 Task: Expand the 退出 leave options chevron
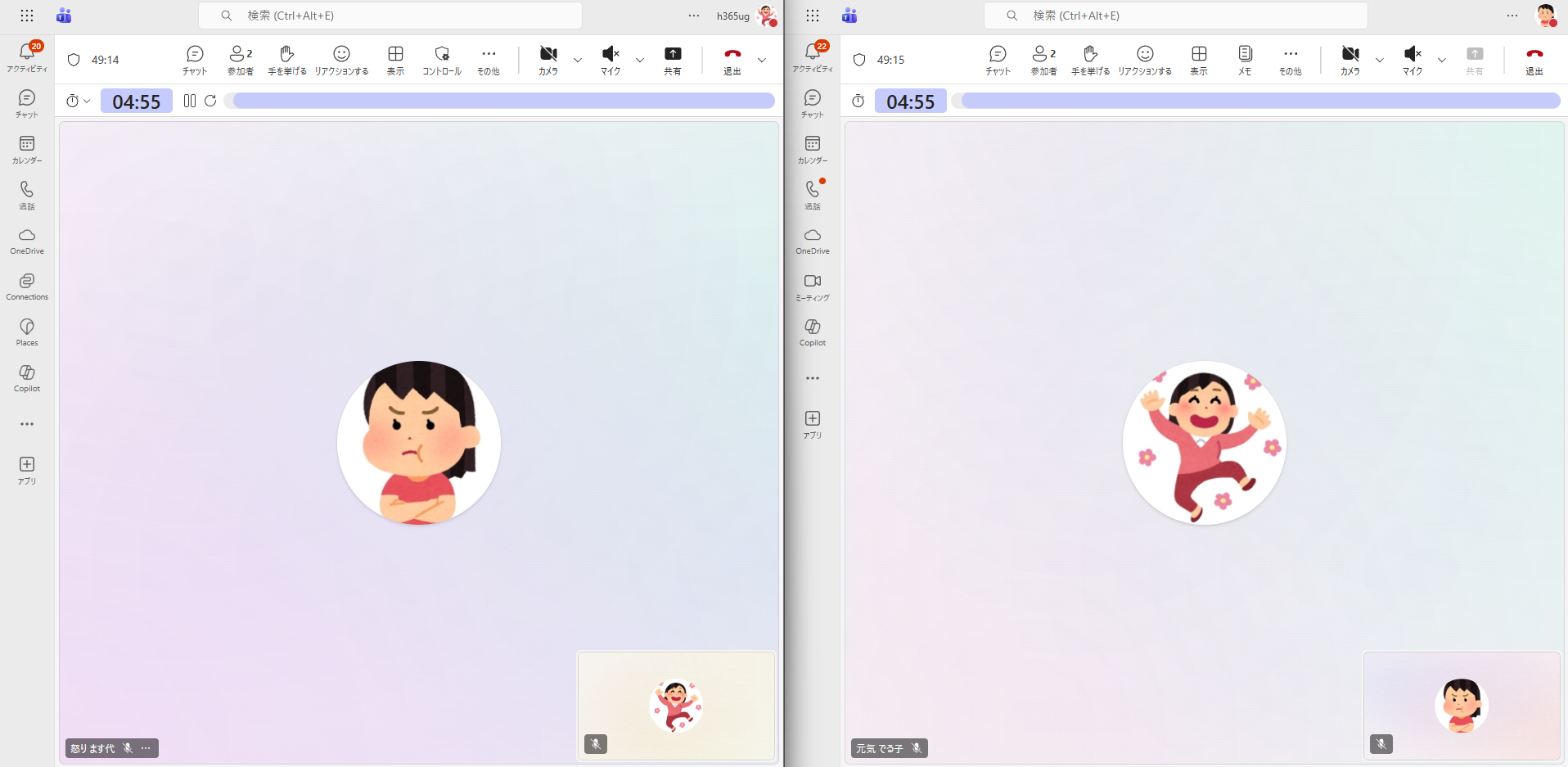point(762,60)
